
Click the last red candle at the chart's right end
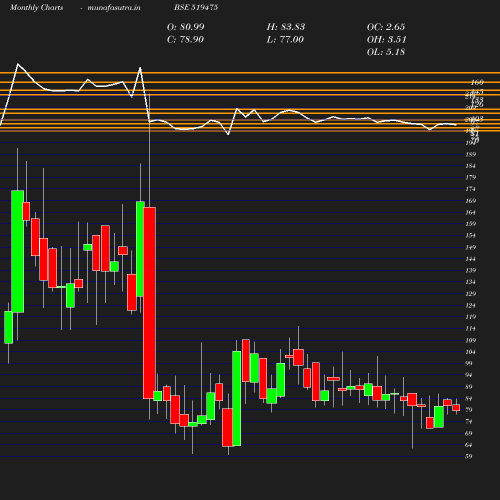[x=456, y=408]
